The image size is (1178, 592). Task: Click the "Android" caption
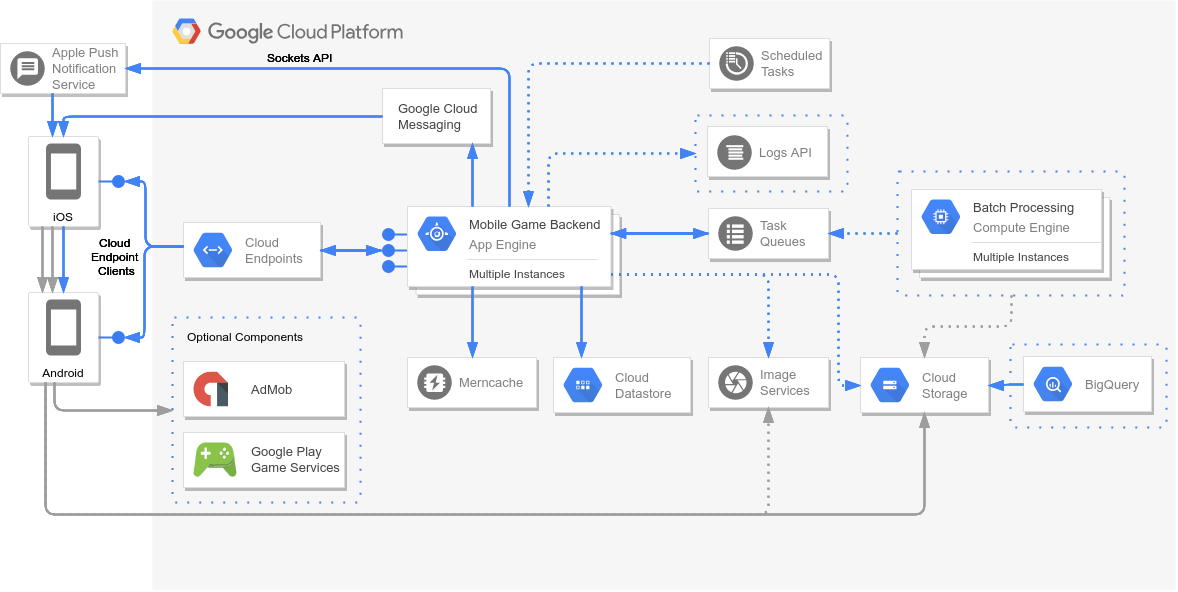pyautogui.click(x=63, y=373)
